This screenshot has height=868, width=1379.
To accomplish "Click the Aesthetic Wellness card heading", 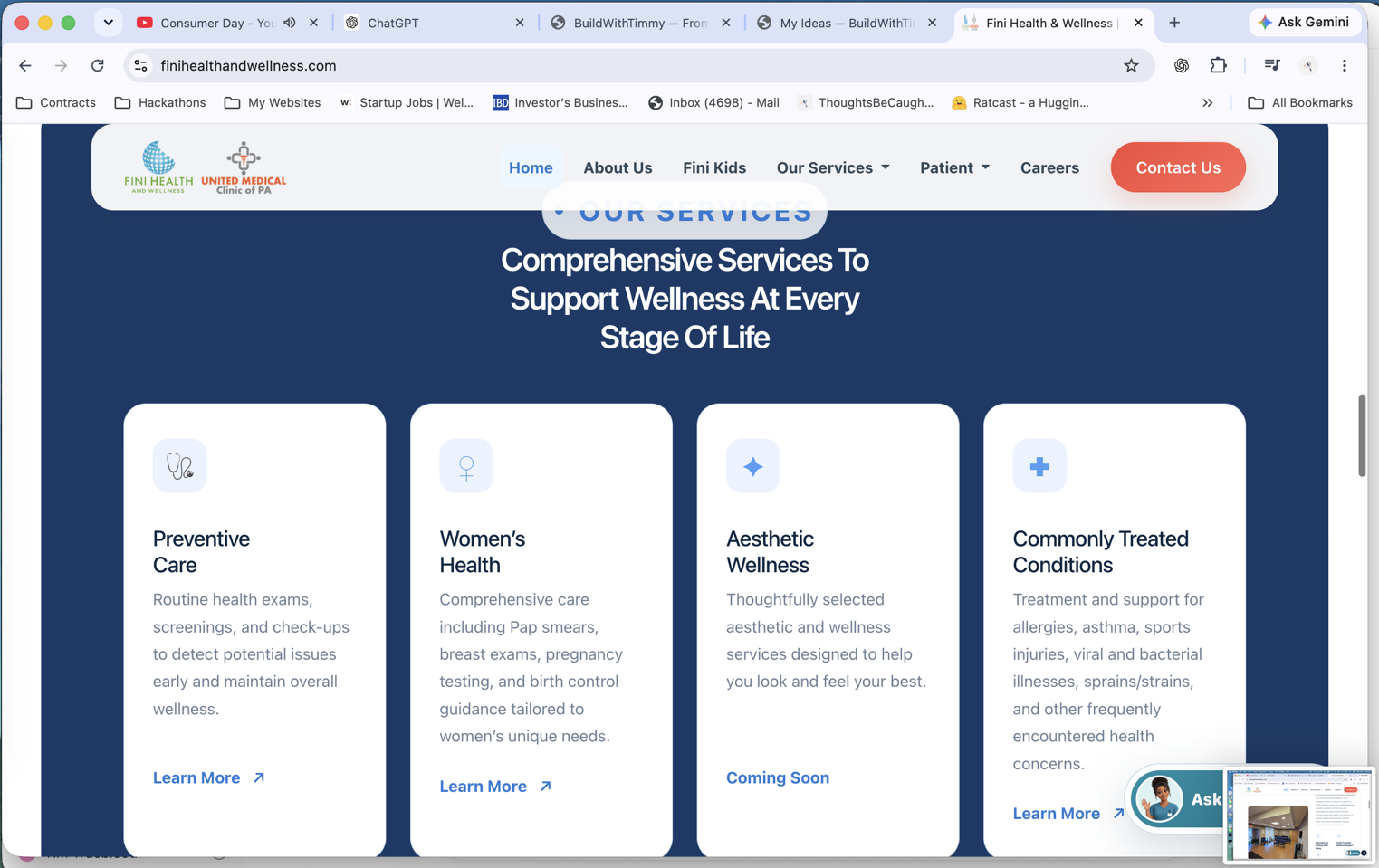I will click(770, 551).
